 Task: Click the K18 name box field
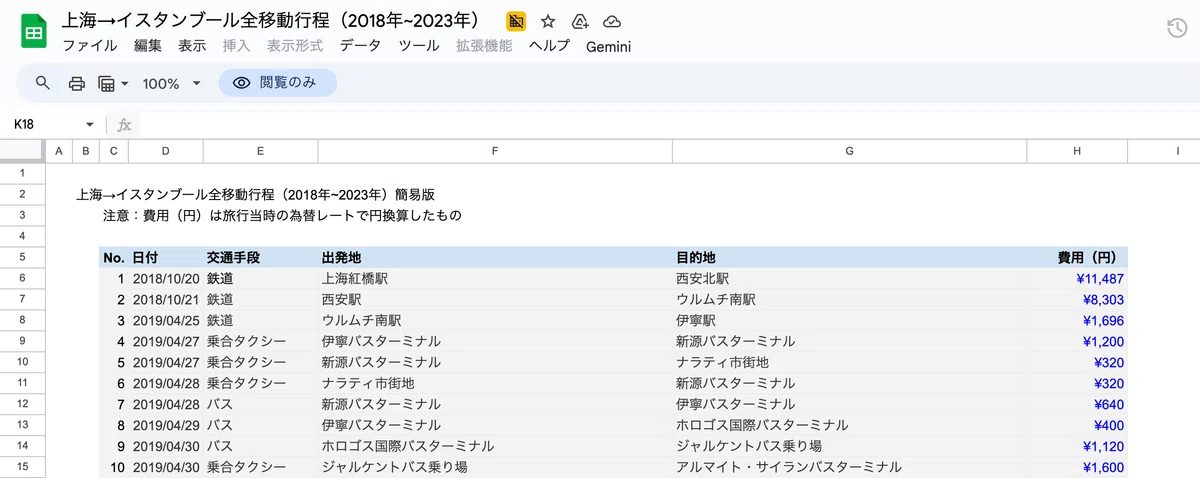45,125
